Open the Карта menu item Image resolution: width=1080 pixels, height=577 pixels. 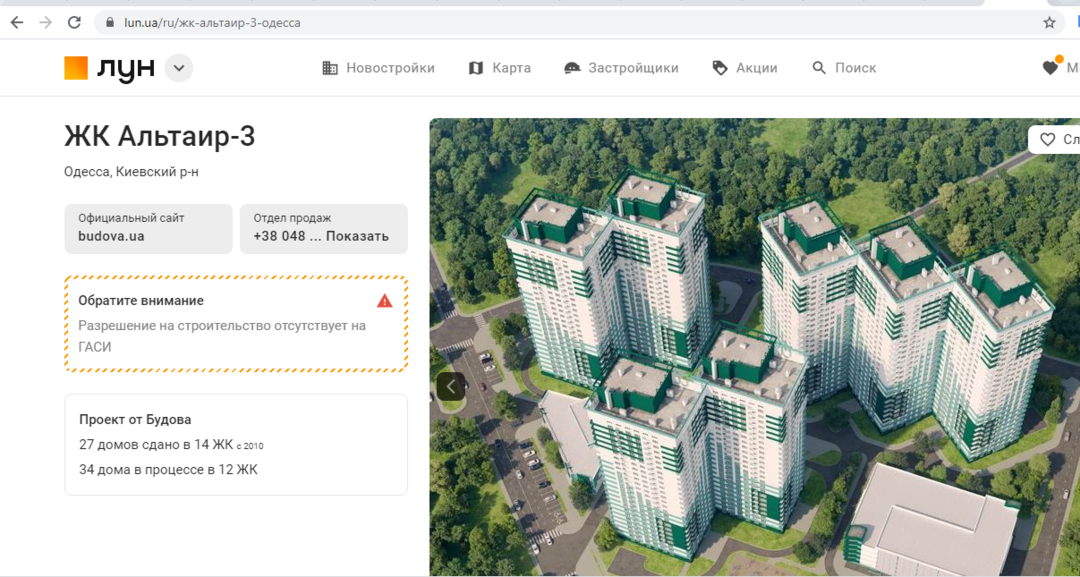tap(499, 68)
